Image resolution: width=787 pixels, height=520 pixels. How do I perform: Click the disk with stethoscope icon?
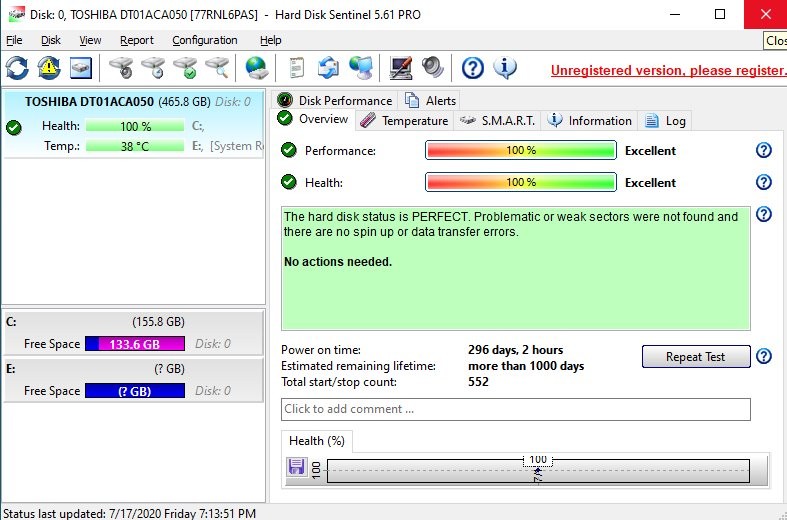pos(121,68)
